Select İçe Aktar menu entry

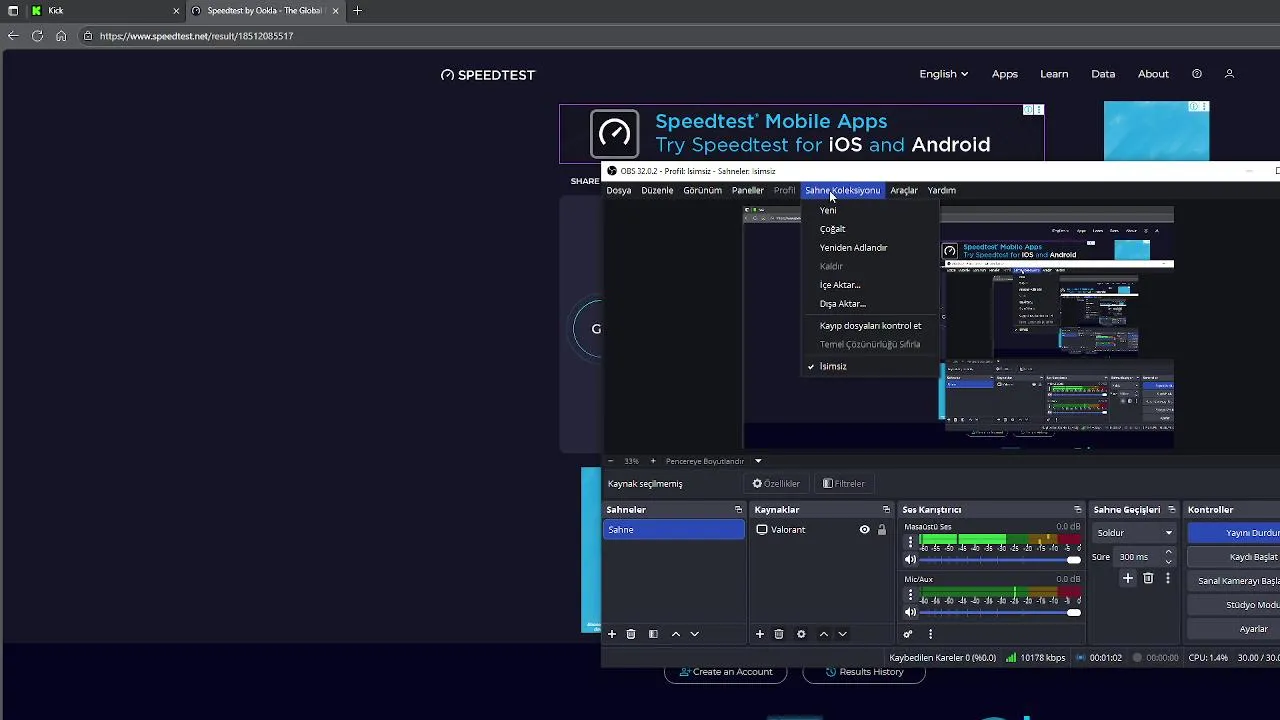click(870, 285)
